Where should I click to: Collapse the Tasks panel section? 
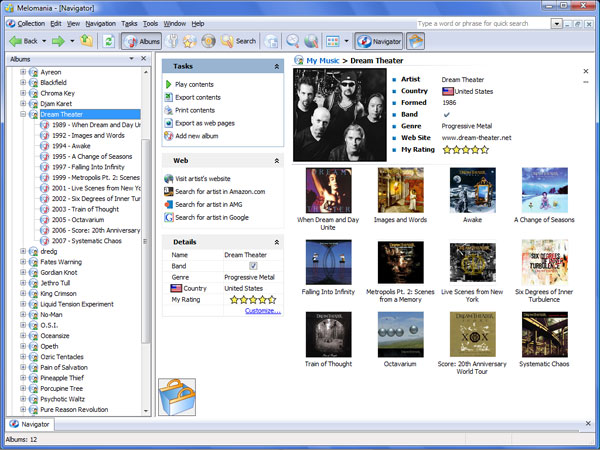[276, 66]
